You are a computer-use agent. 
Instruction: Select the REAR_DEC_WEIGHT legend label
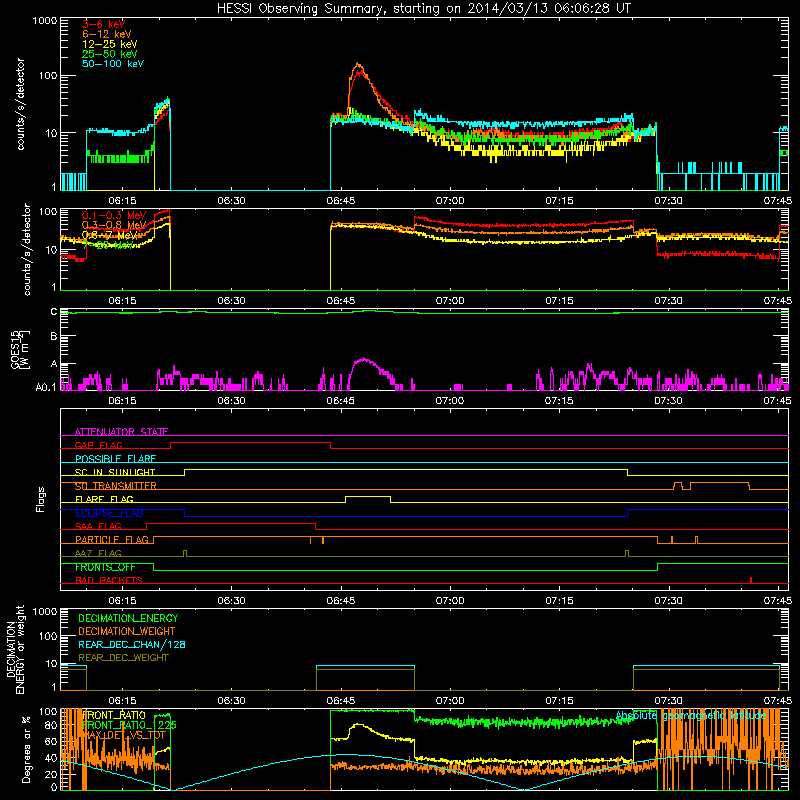point(123,658)
